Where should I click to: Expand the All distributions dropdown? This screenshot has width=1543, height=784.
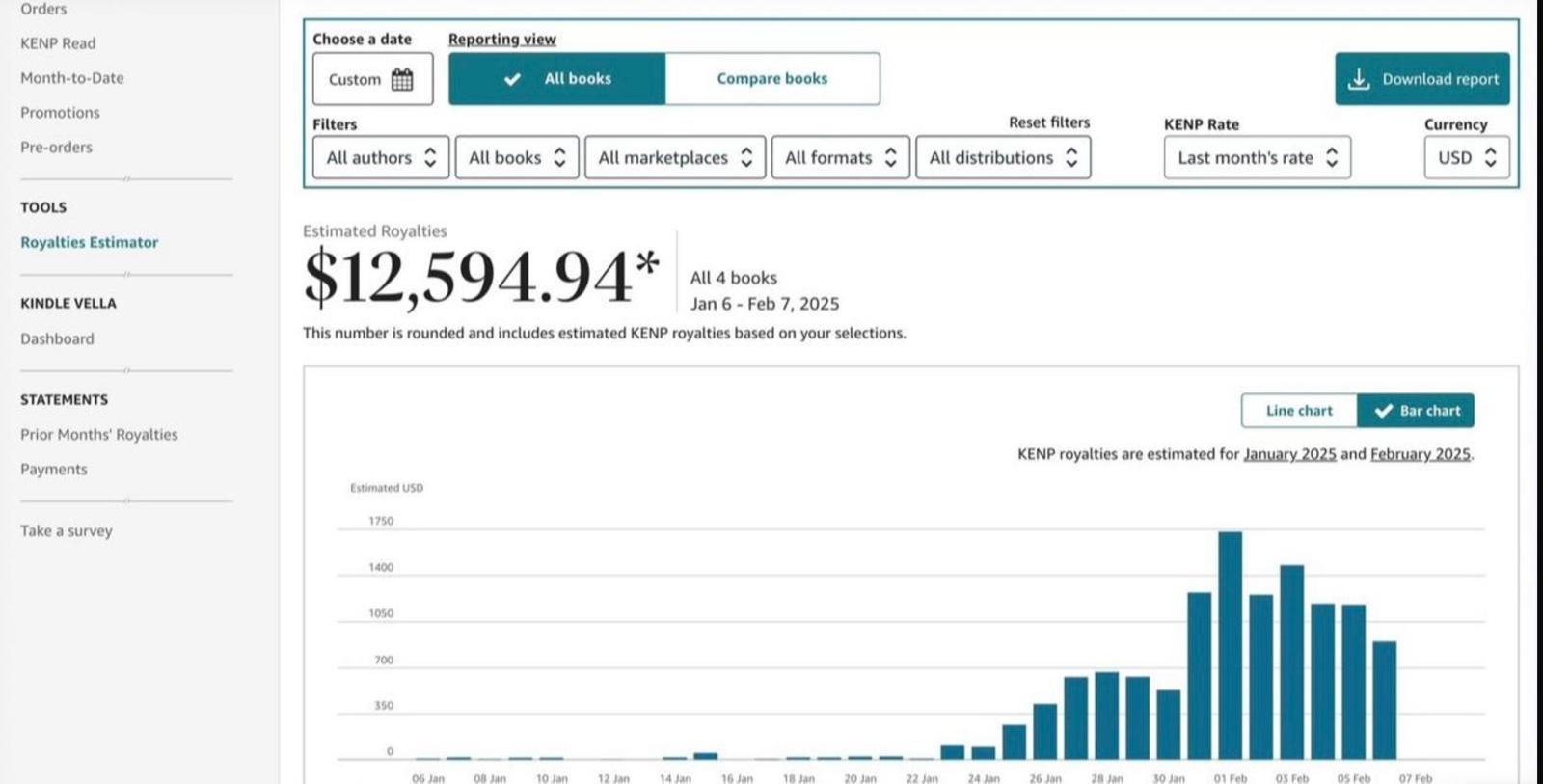pyautogui.click(x=1002, y=158)
